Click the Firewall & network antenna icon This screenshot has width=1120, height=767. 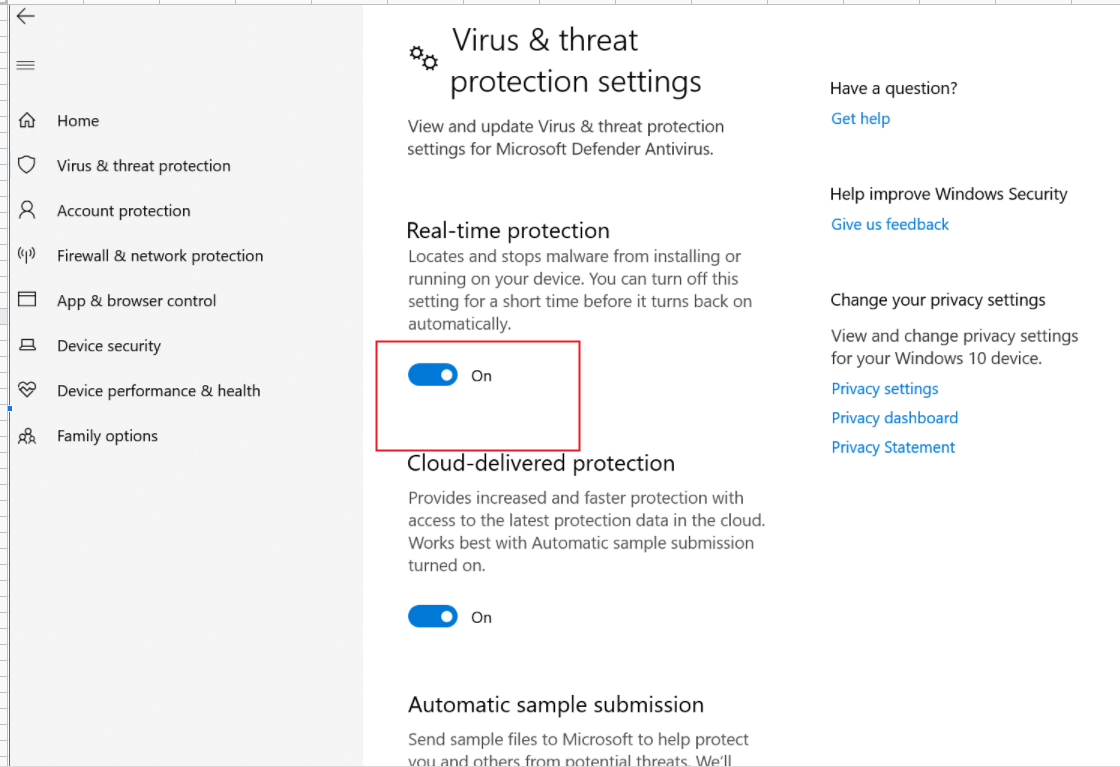pos(27,255)
